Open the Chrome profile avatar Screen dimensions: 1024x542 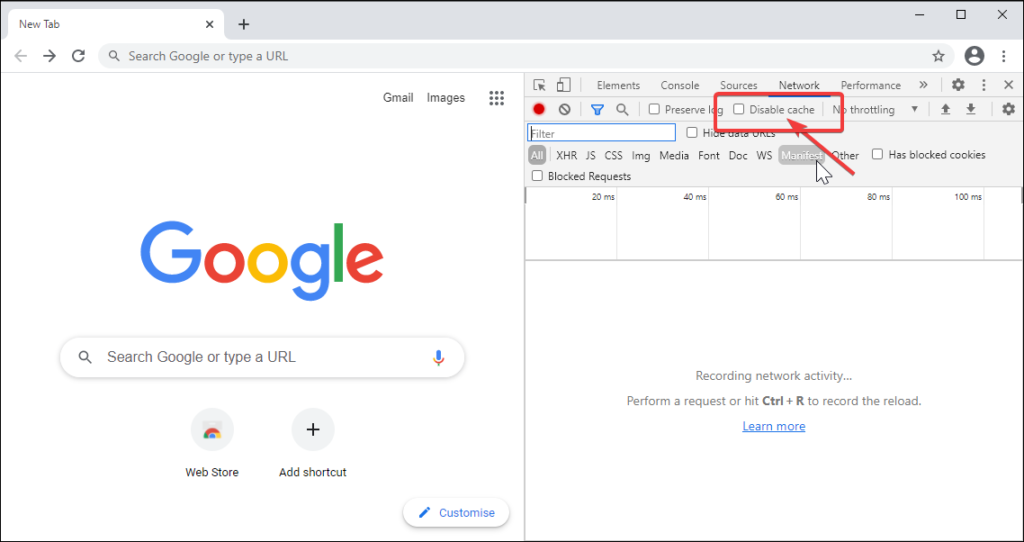tap(974, 56)
